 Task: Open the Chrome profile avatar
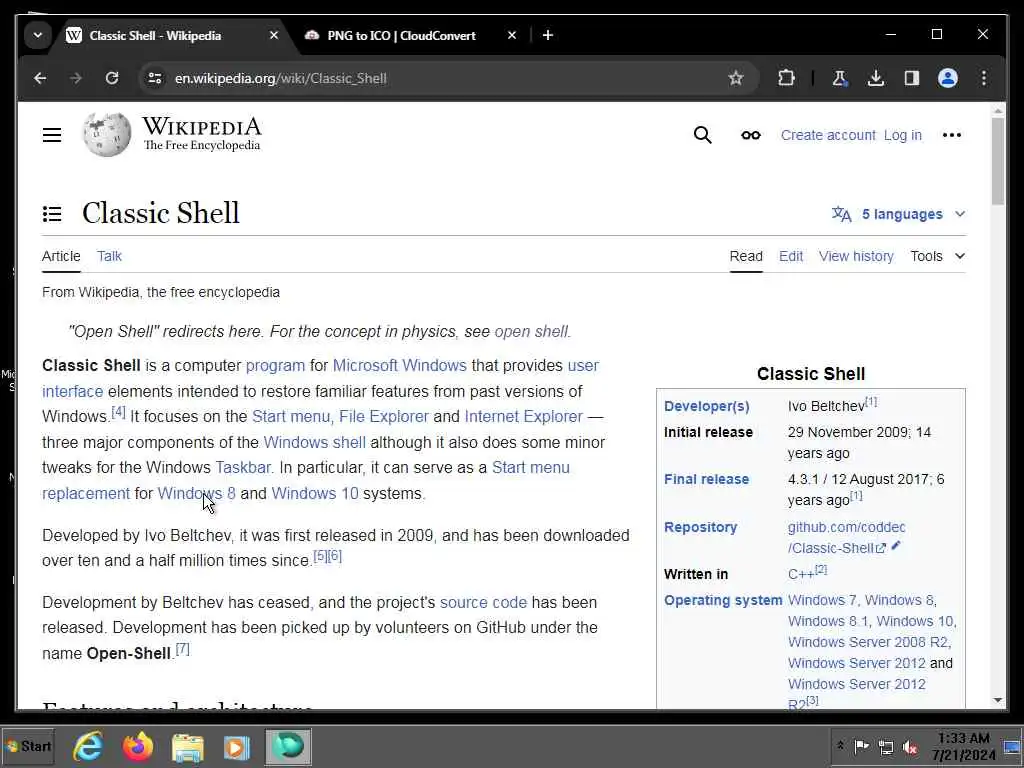(x=948, y=78)
